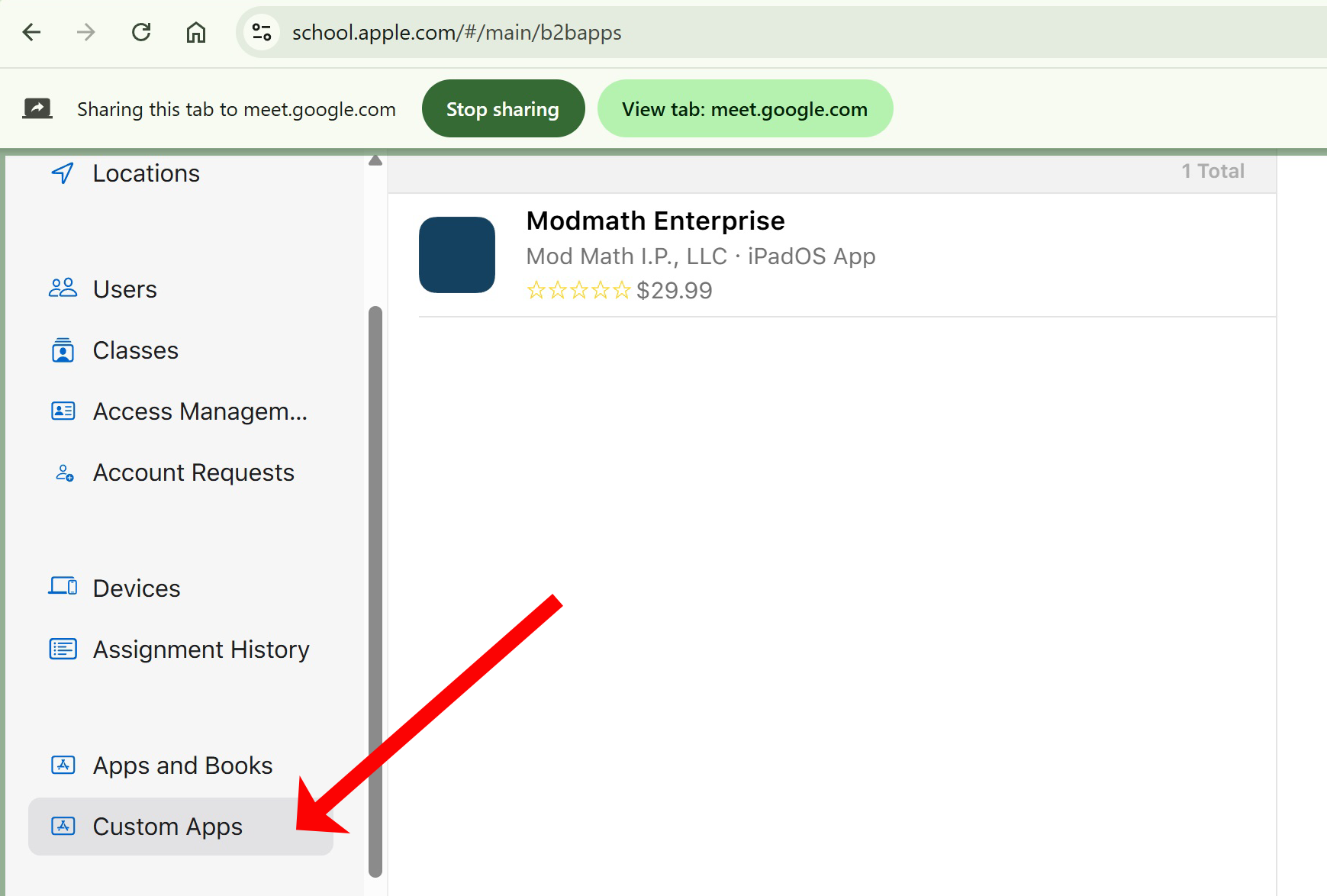Click the sidebar scroll-up arrow
Screen dimensions: 1327x896
click(375, 160)
